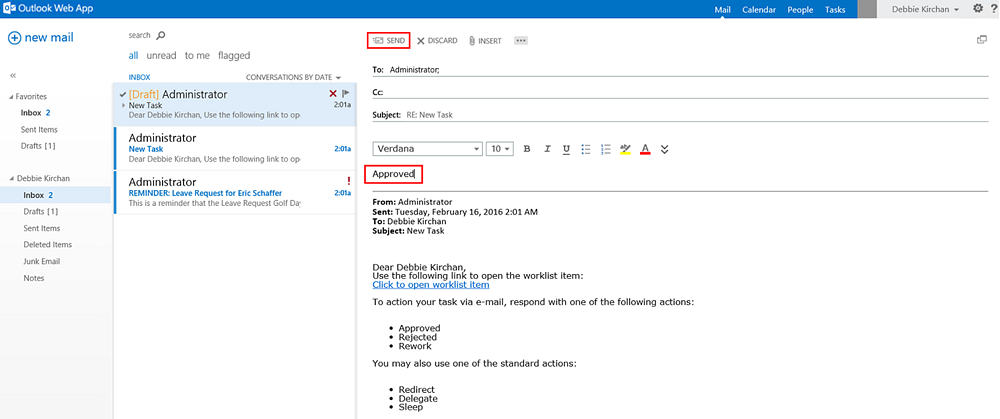Insert a bulleted list
Image resolution: width=1000 pixels, height=419 pixels.
tap(586, 149)
